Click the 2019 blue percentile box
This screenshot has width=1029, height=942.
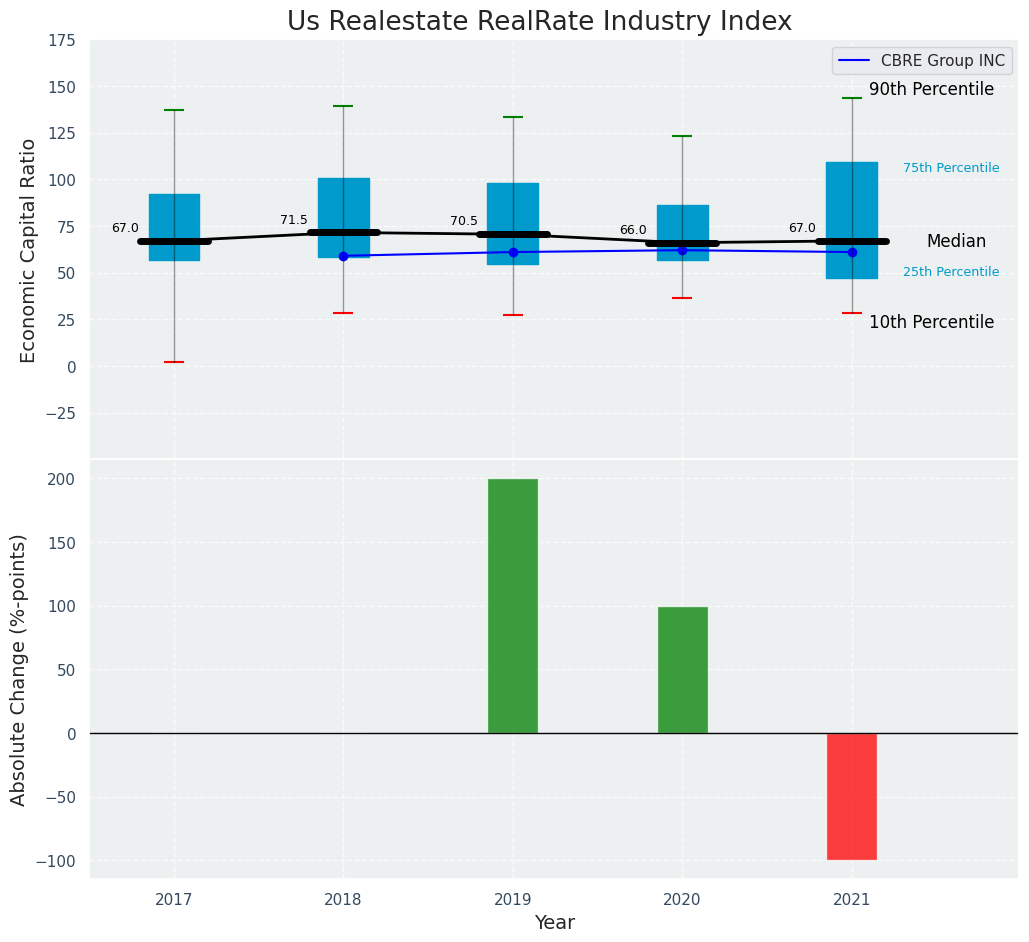coord(513,224)
